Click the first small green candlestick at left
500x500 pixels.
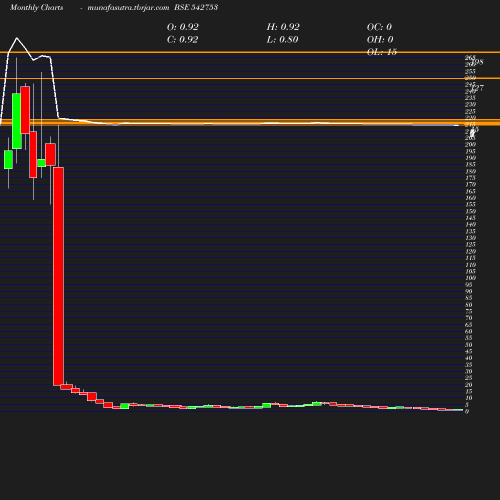[8, 160]
